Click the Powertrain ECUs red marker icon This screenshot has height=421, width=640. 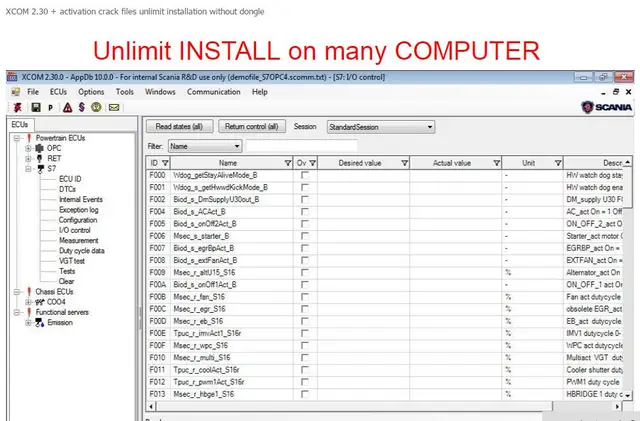(29, 138)
